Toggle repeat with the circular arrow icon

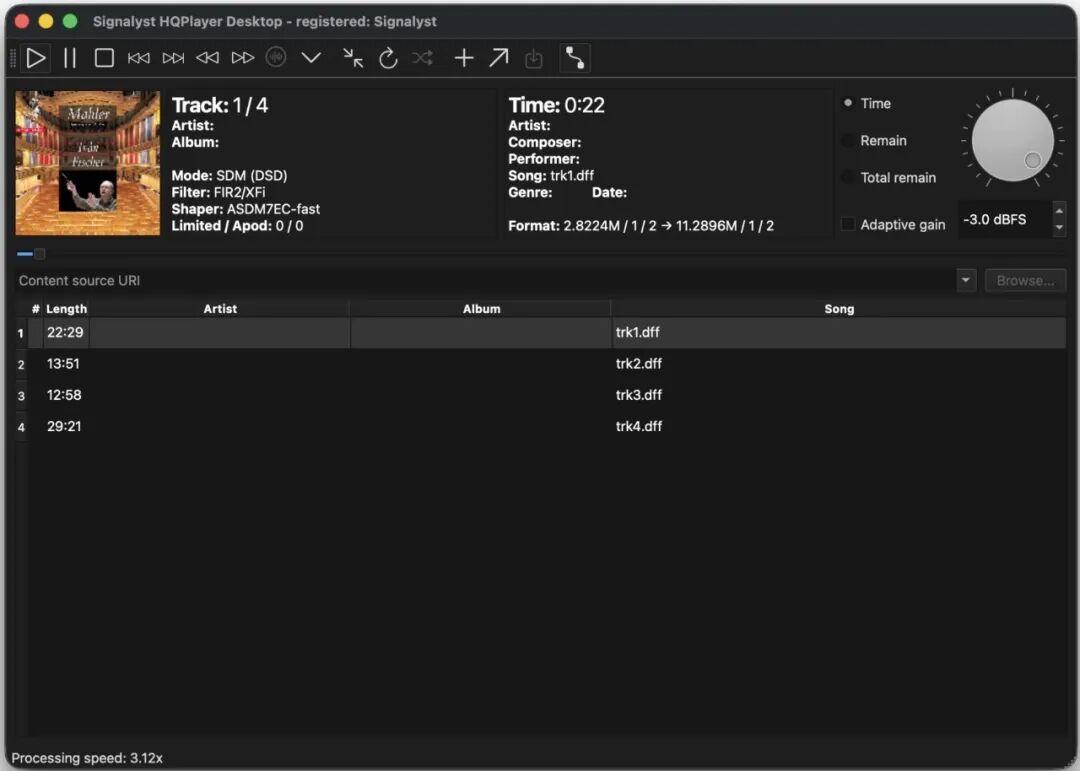pyautogui.click(x=388, y=58)
